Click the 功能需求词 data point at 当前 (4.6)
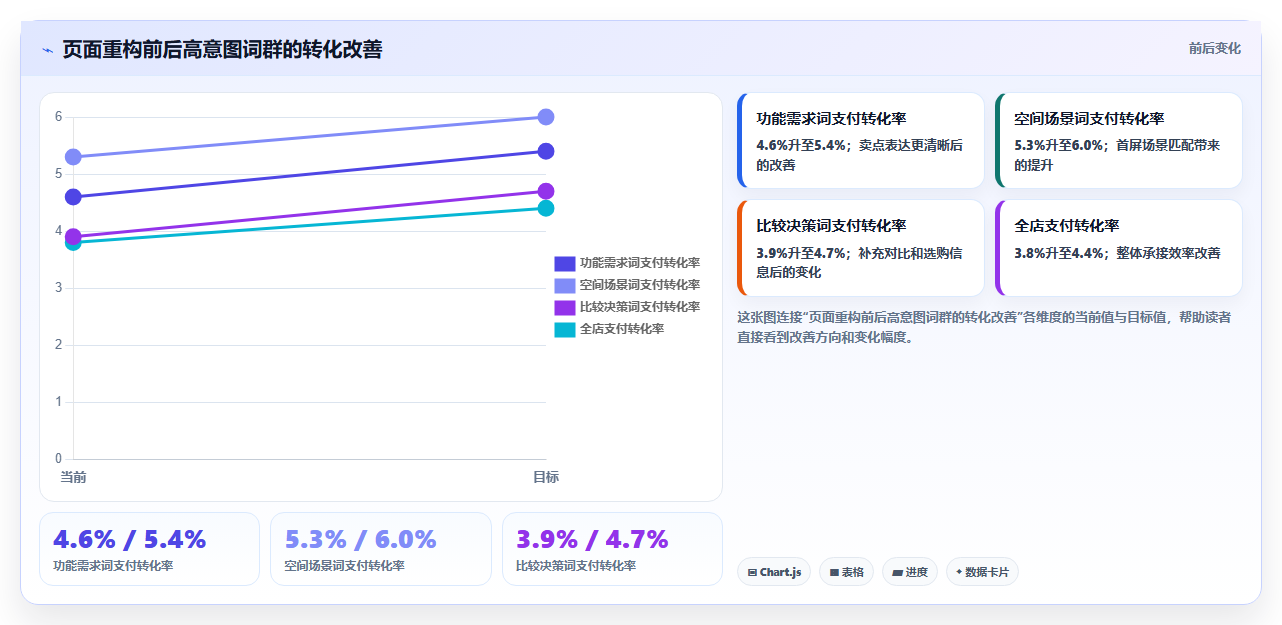 (73, 197)
